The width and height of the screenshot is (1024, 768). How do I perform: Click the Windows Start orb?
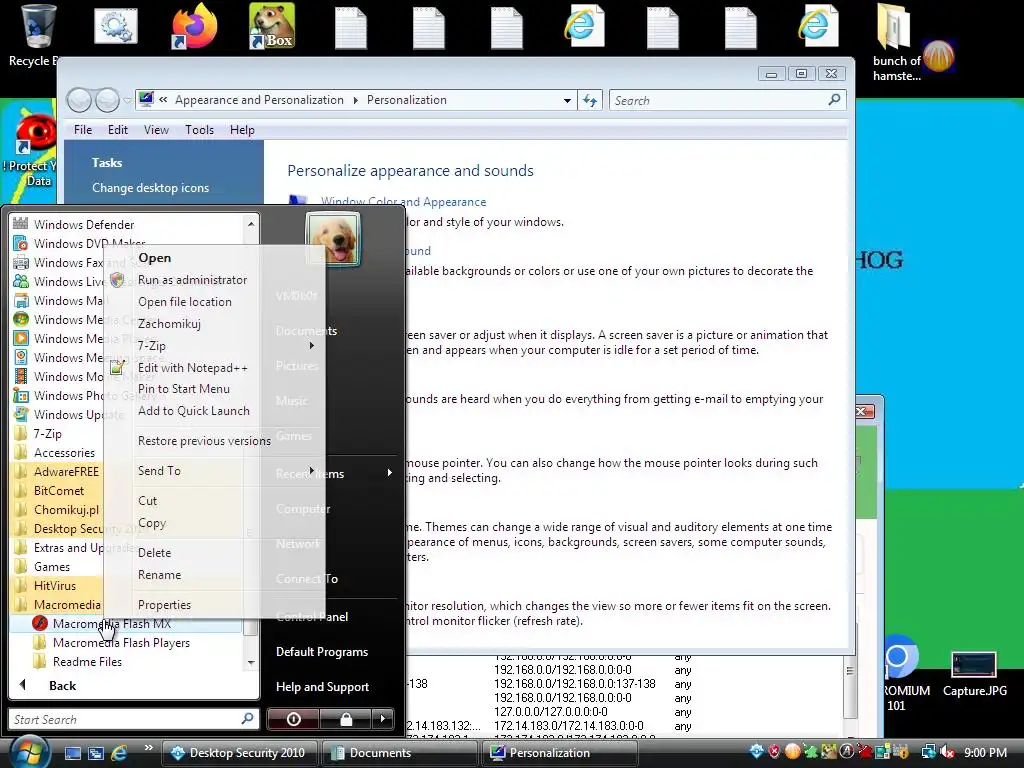(29, 751)
